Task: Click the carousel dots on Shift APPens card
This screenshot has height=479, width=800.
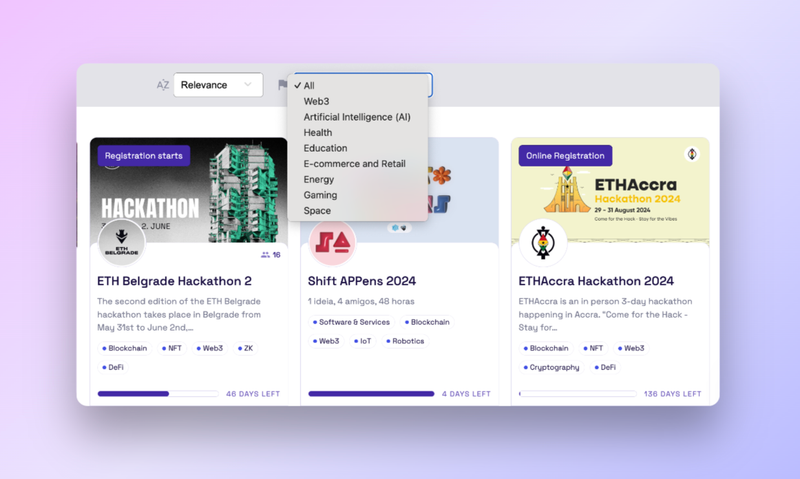Action: (x=400, y=228)
